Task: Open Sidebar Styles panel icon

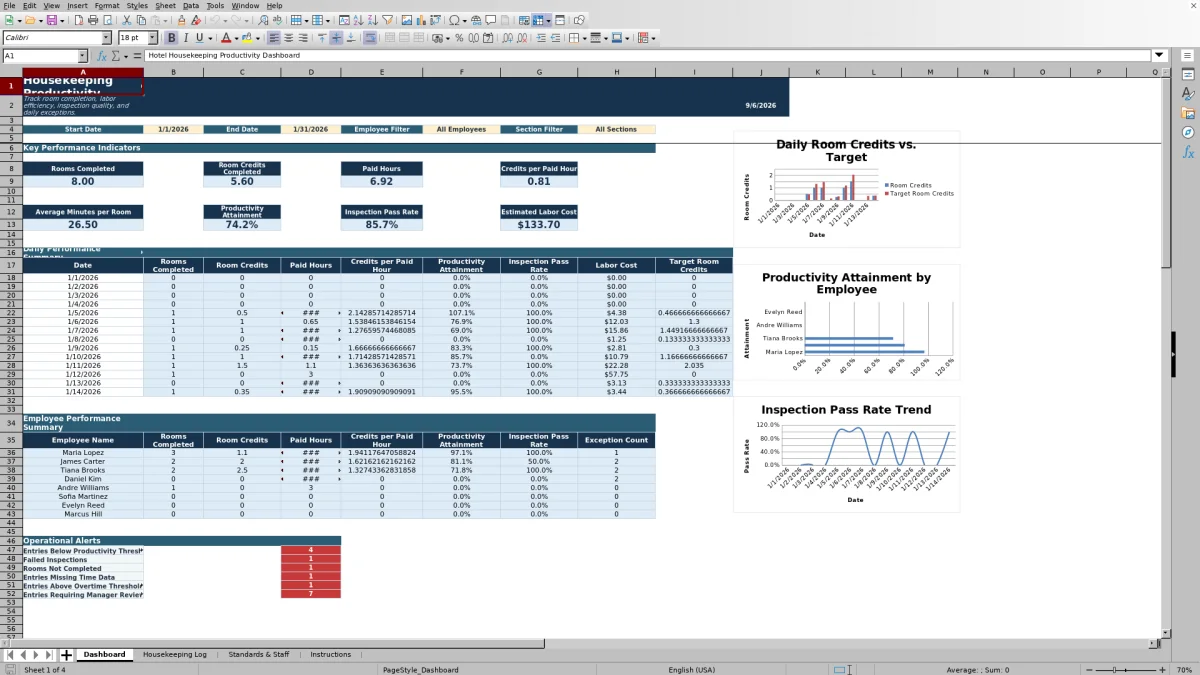Action: (1188, 94)
